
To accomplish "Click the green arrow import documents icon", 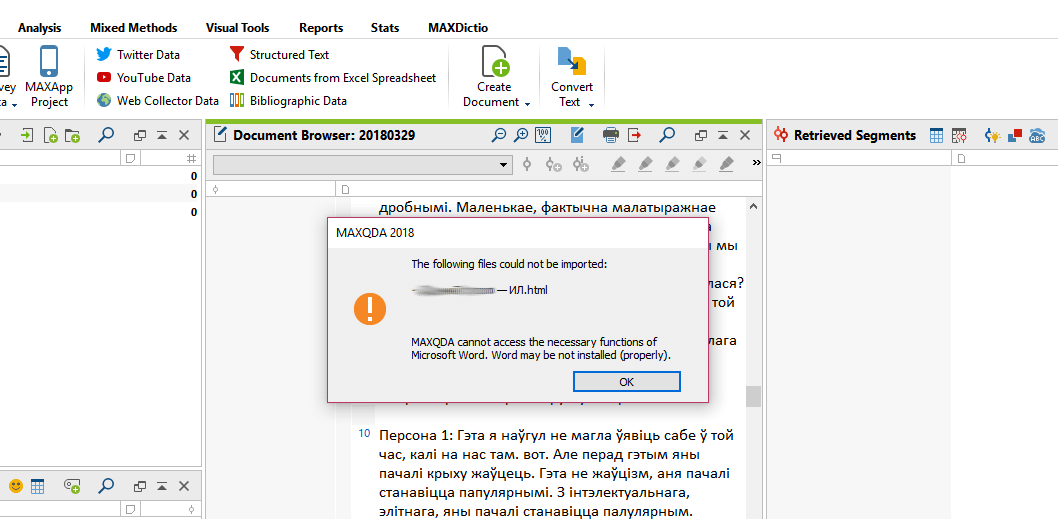I will [27, 135].
